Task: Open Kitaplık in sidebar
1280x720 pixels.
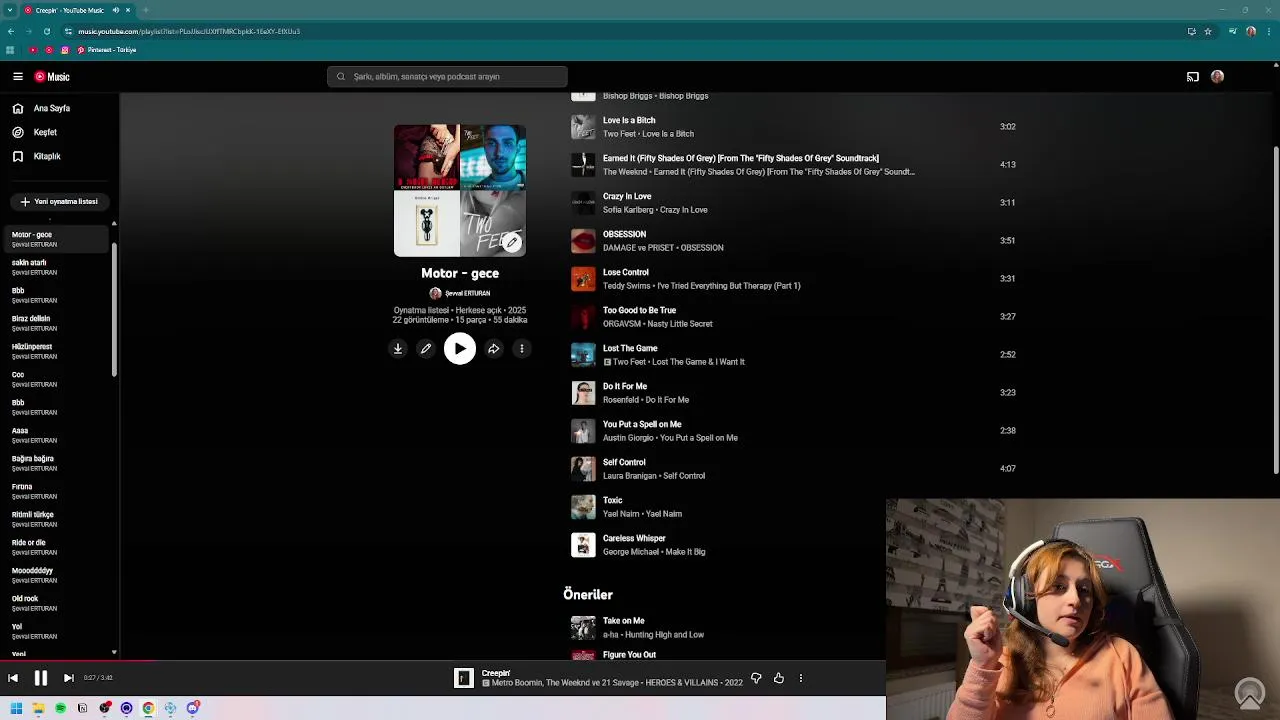Action: [x=47, y=156]
